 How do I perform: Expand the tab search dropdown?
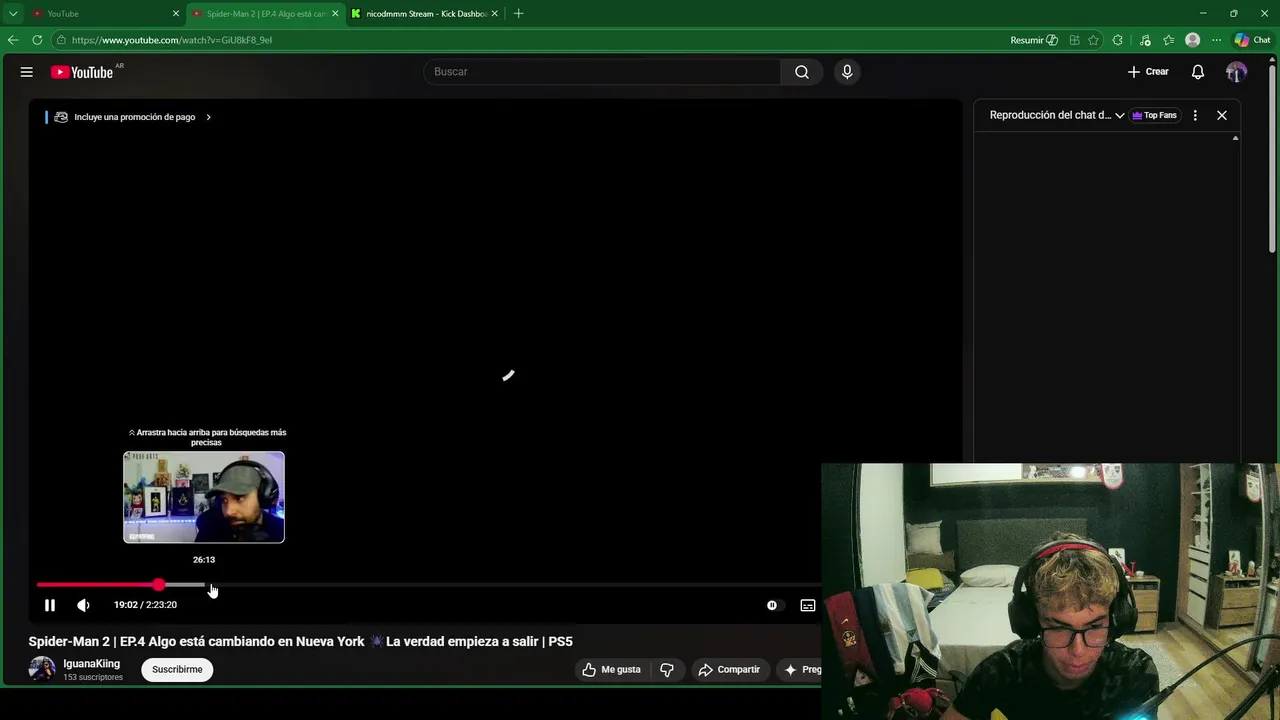point(13,14)
